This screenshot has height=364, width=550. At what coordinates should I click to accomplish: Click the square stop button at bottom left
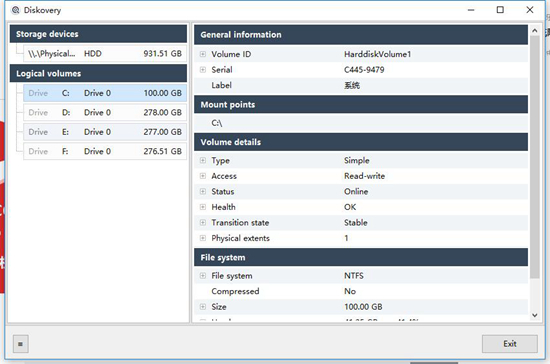[x=21, y=344]
